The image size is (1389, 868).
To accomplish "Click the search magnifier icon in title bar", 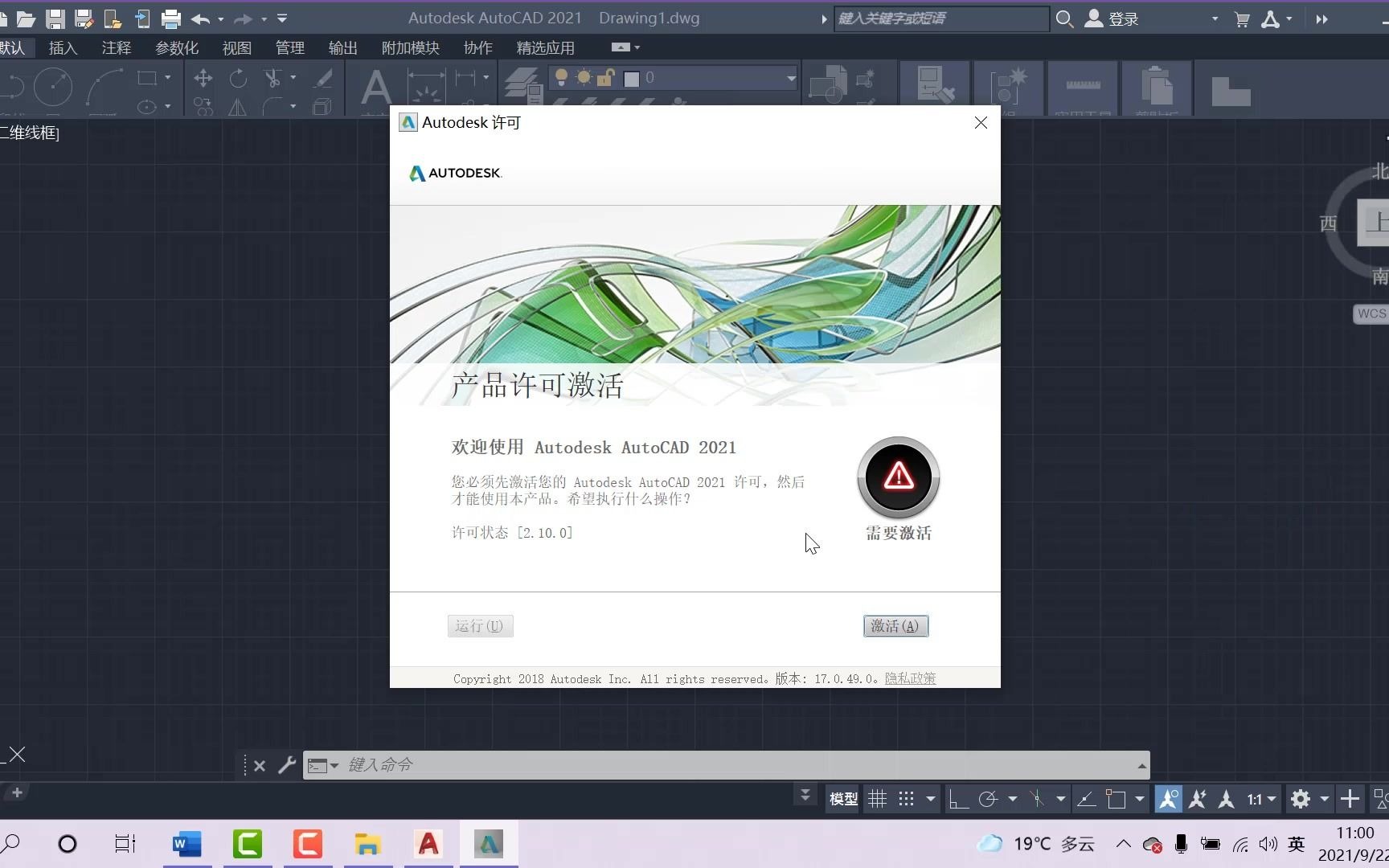I will [1064, 18].
